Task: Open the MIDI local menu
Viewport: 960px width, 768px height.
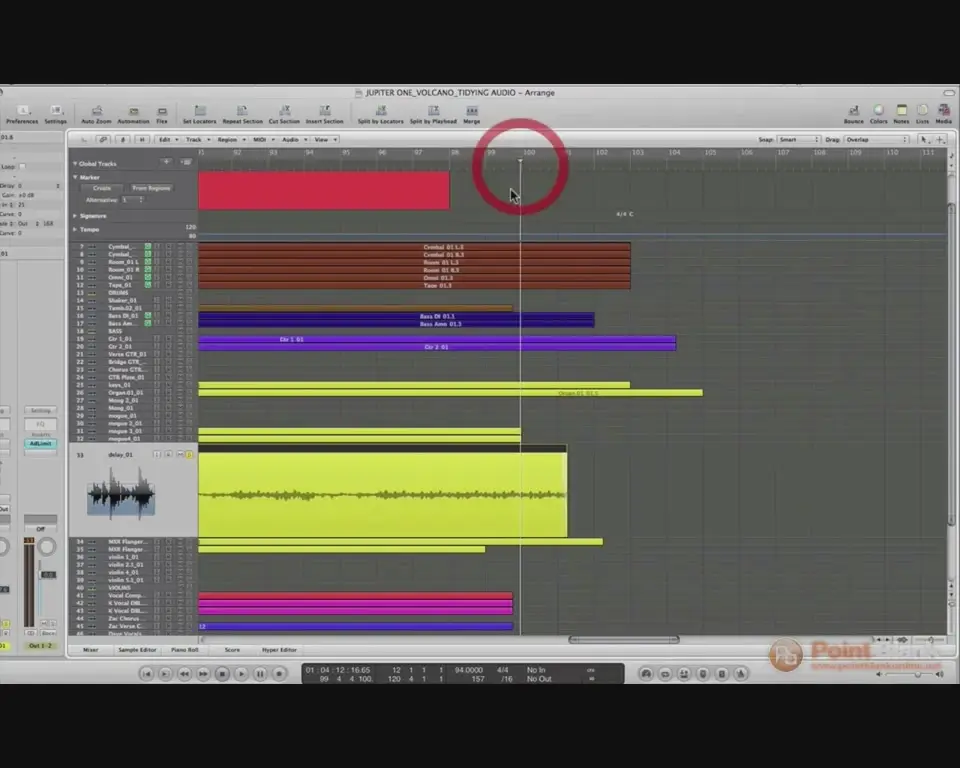Action: (263, 140)
